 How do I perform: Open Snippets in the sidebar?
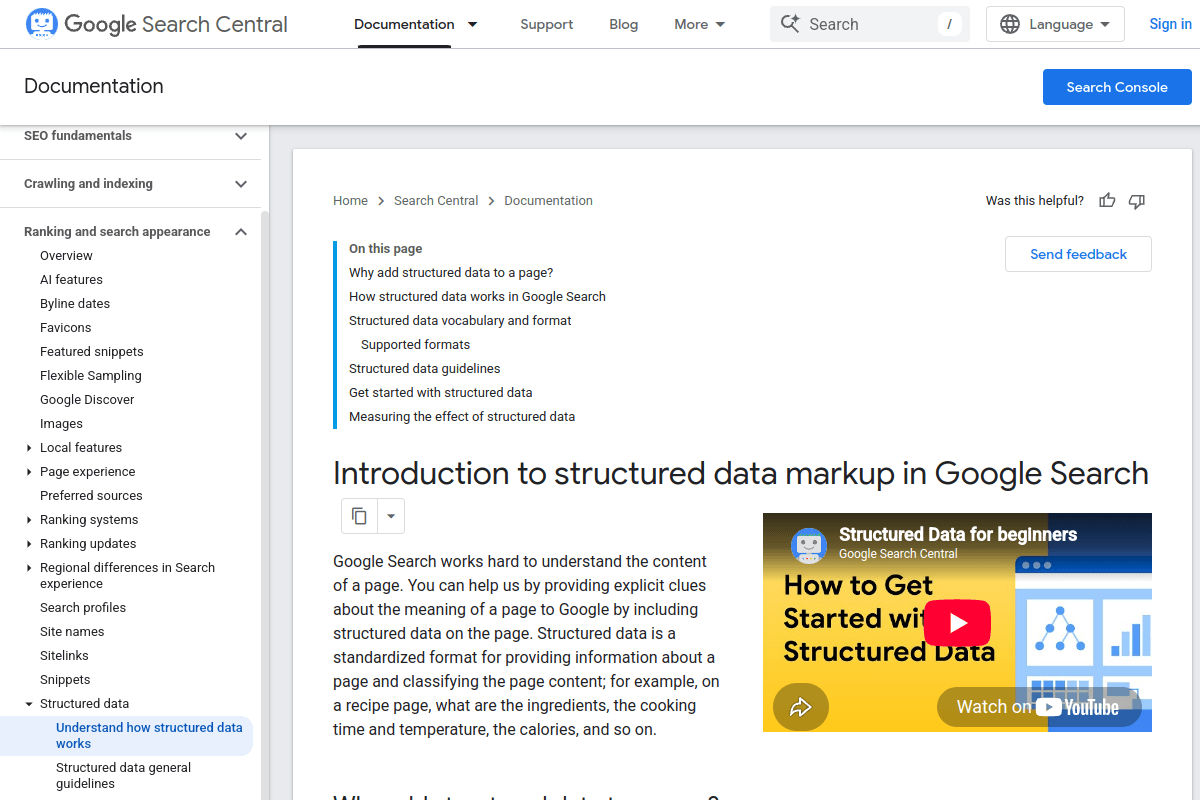tap(65, 680)
